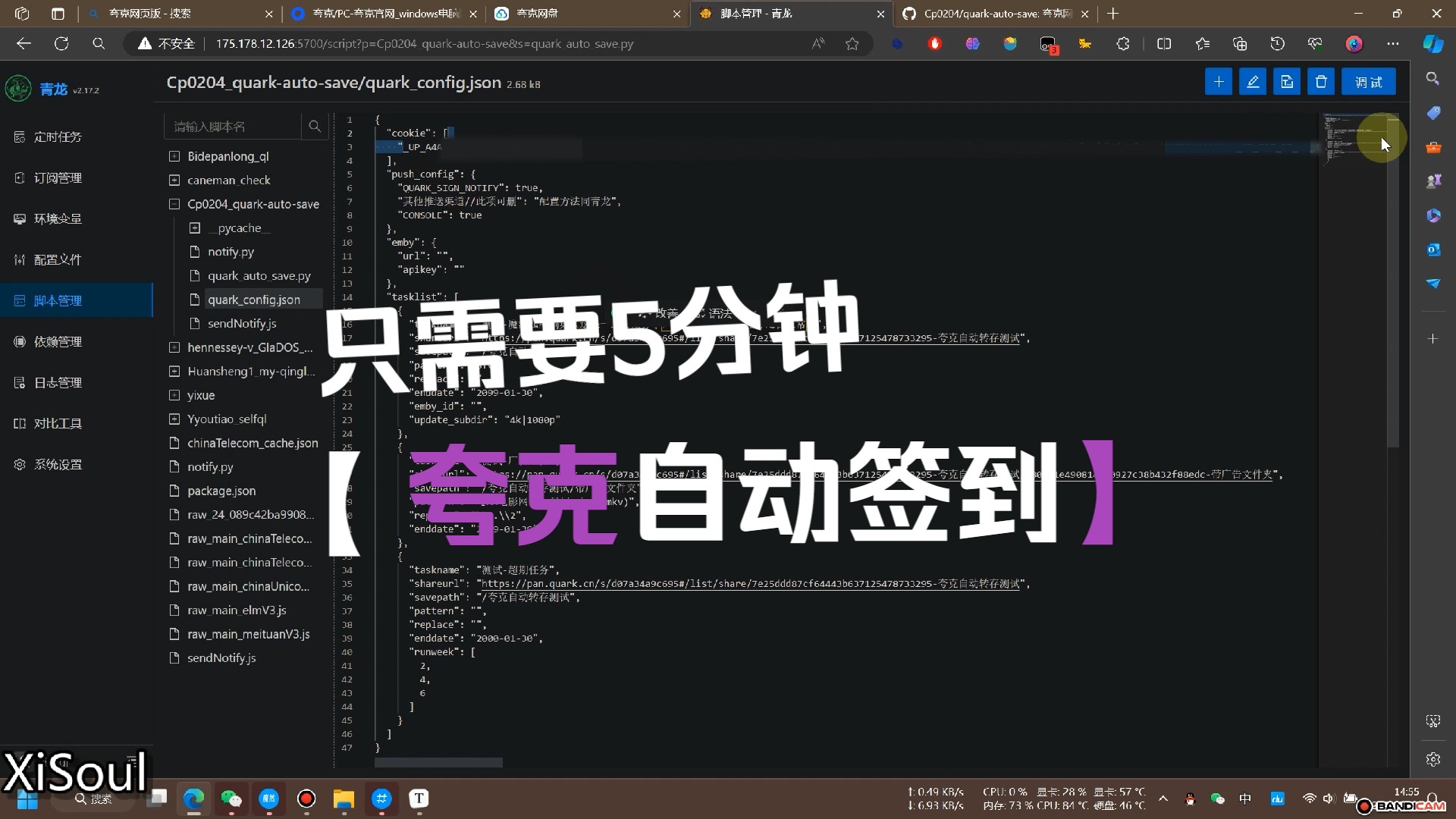Viewport: 1456px width, 819px height.
Task: Click the browser address bar URL
Action: coord(425,44)
